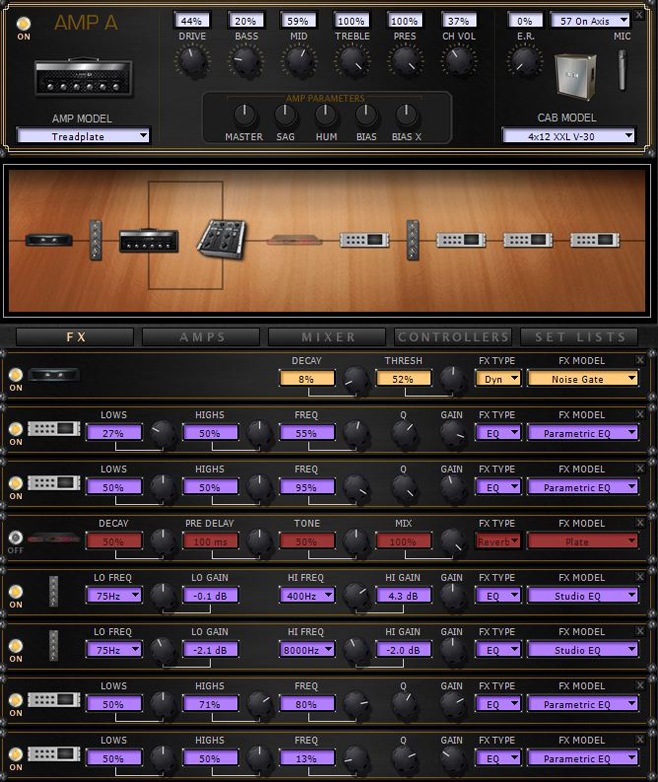Select the first Parametric EQ rack after reverb
The image size is (658, 782).
365,240
